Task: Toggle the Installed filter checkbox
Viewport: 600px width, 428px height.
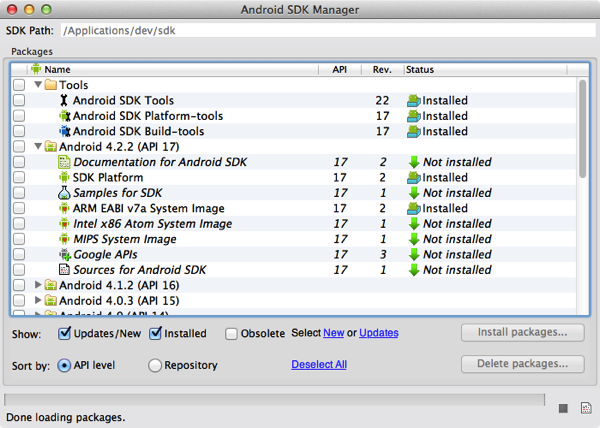Action: (155, 334)
